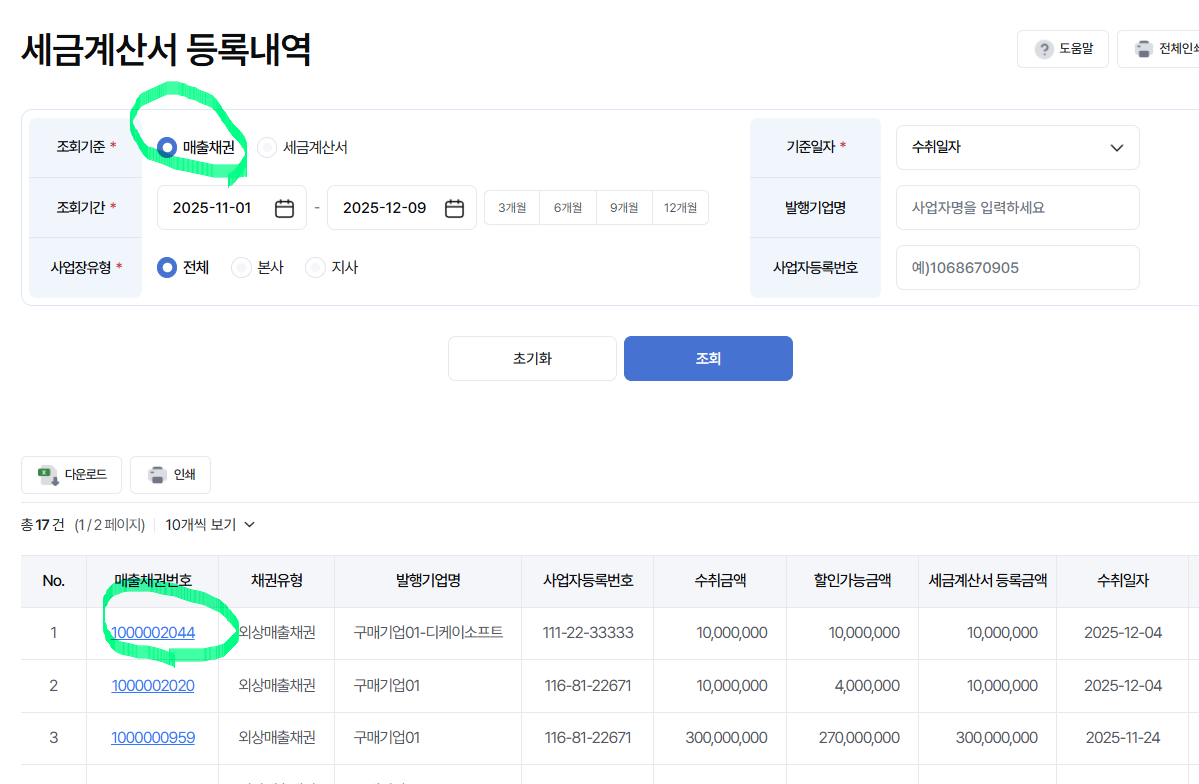
Task: Open the start date calendar picker icon
Action: click(x=284, y=208)
